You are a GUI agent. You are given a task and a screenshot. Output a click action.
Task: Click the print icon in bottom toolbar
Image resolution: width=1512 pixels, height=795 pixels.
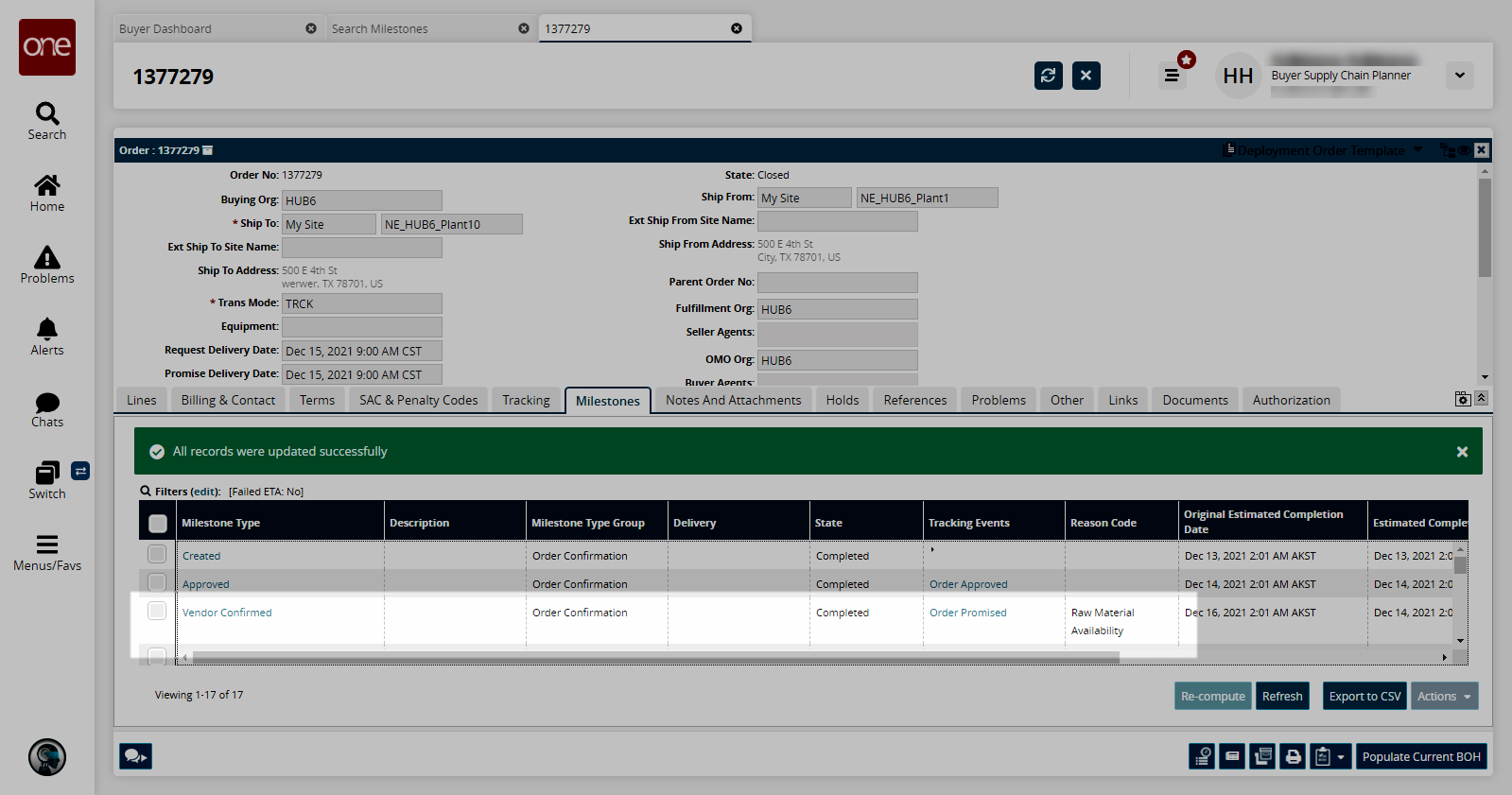(x=1293, y=756)
